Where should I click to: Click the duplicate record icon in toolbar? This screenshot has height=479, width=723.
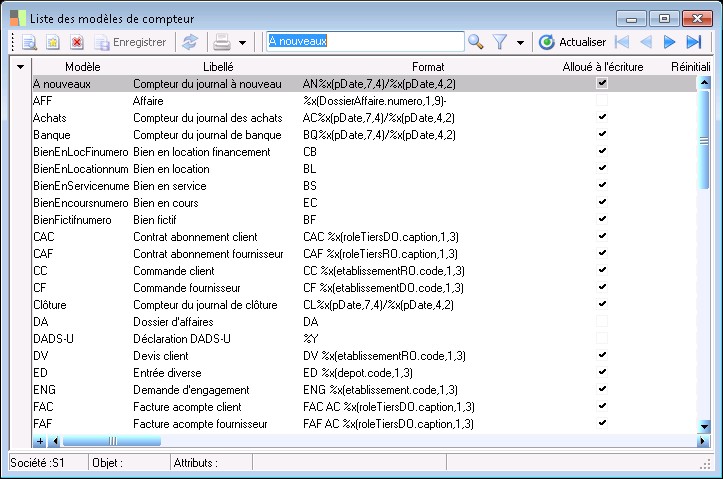53,42
